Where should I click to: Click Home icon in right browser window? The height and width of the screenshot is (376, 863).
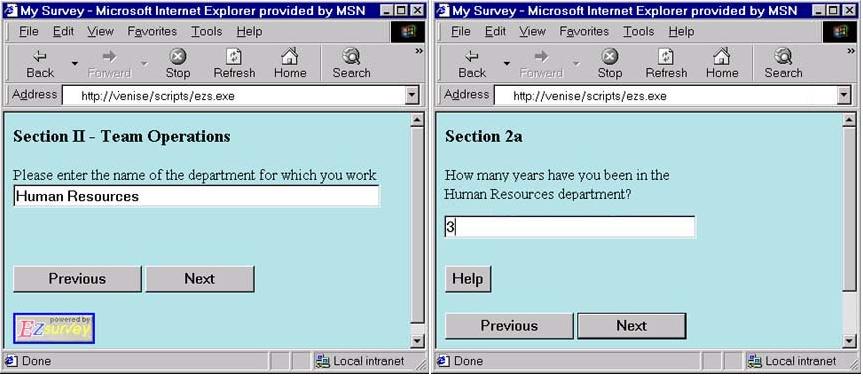[x=722, y=56]
